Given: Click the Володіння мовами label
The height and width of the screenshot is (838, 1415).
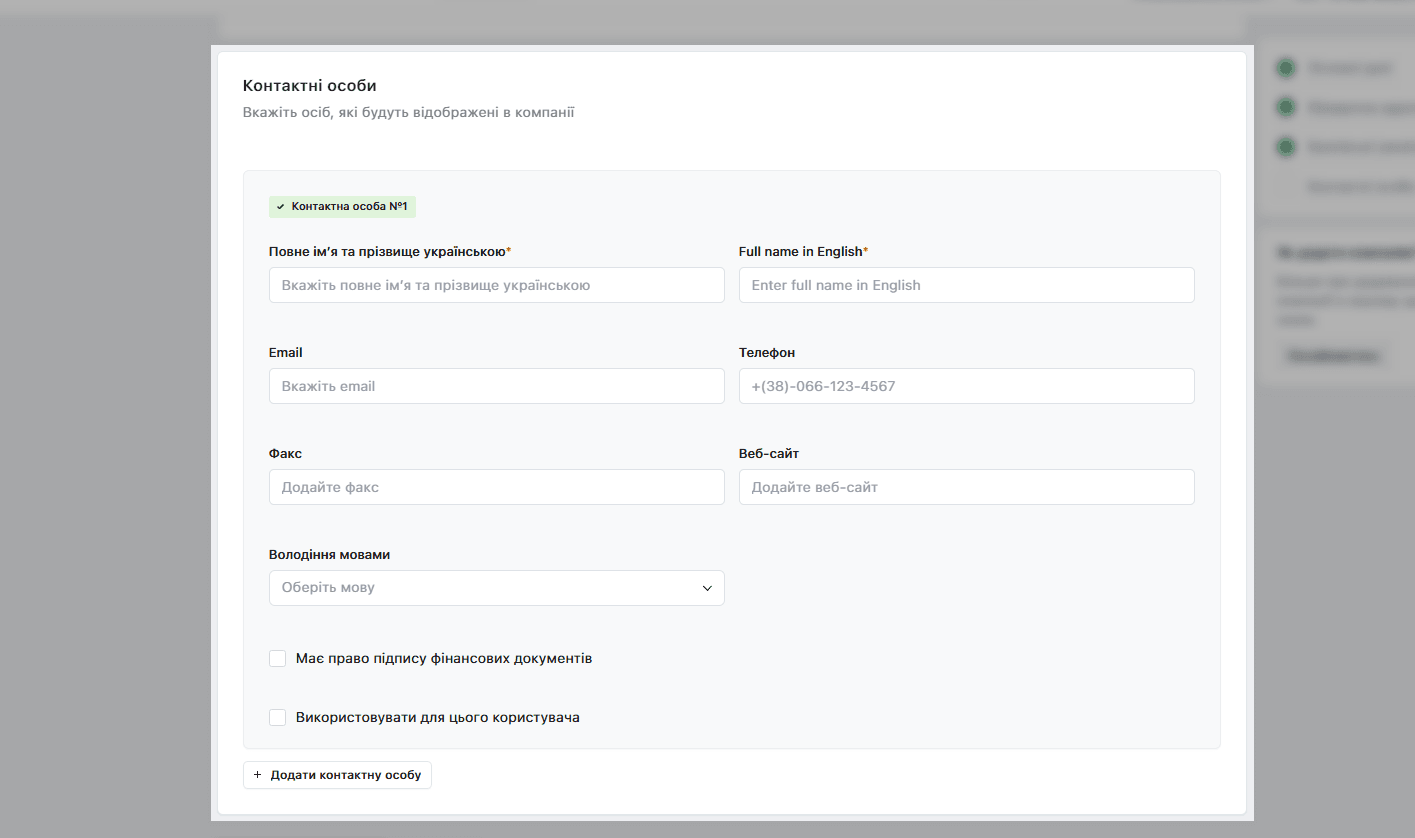Looking at the screenshot, I should pyautogui.click(x=329, y=554).
